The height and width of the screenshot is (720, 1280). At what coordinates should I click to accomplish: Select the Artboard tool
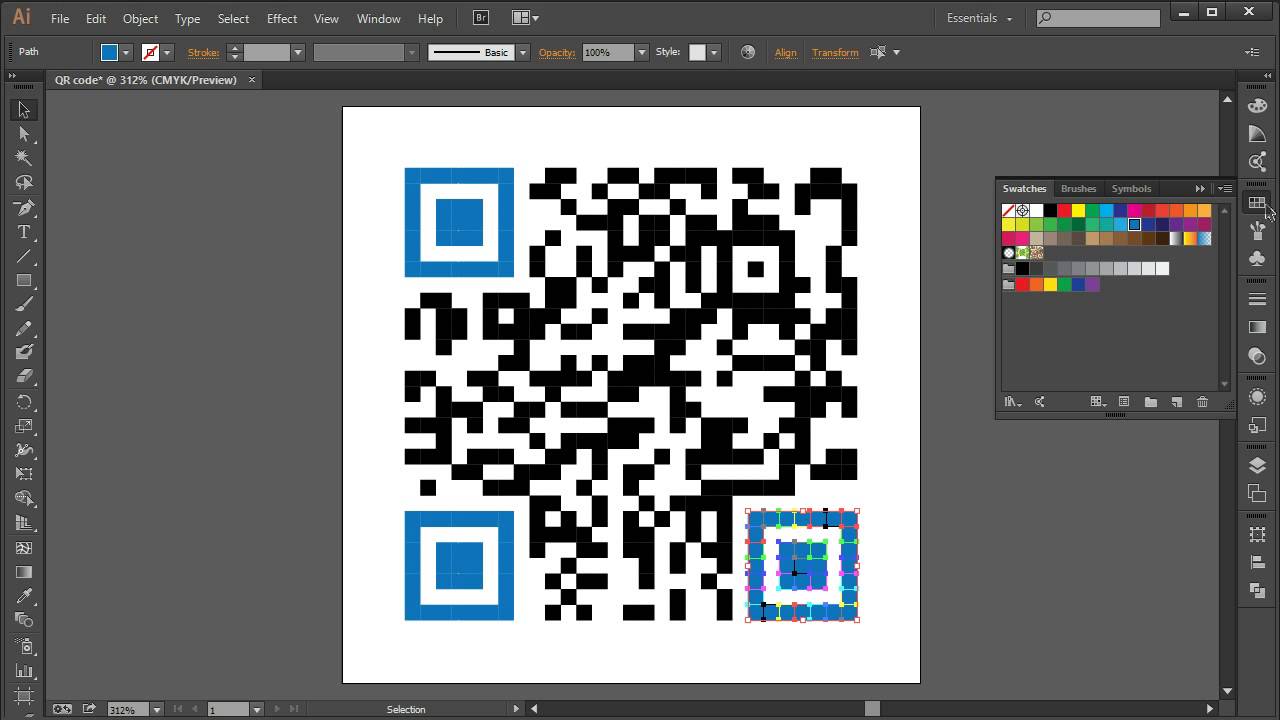tap(24, 695)
